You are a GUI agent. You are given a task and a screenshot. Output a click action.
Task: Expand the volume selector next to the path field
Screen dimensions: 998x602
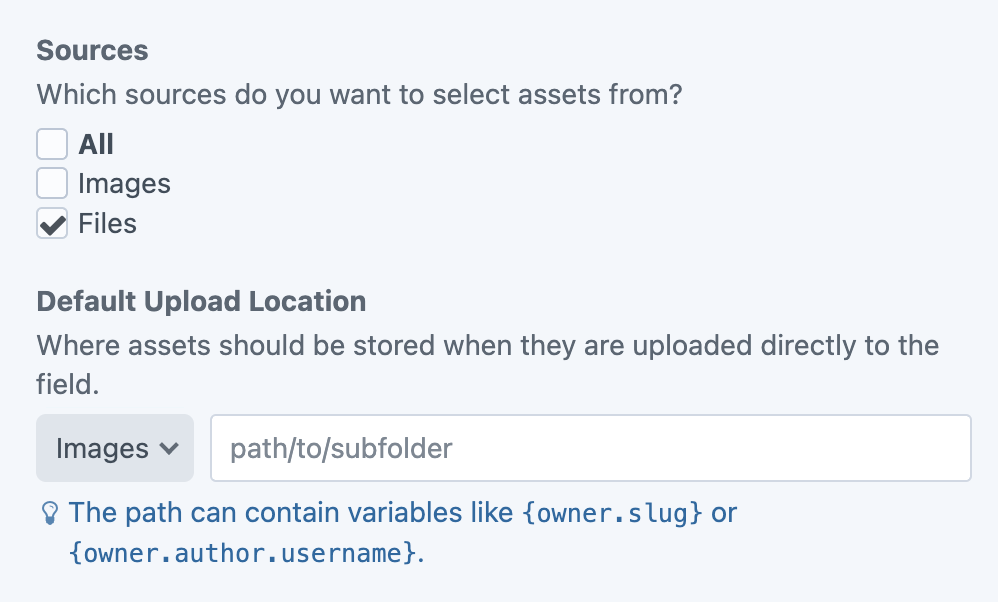[x=114, y=448]
